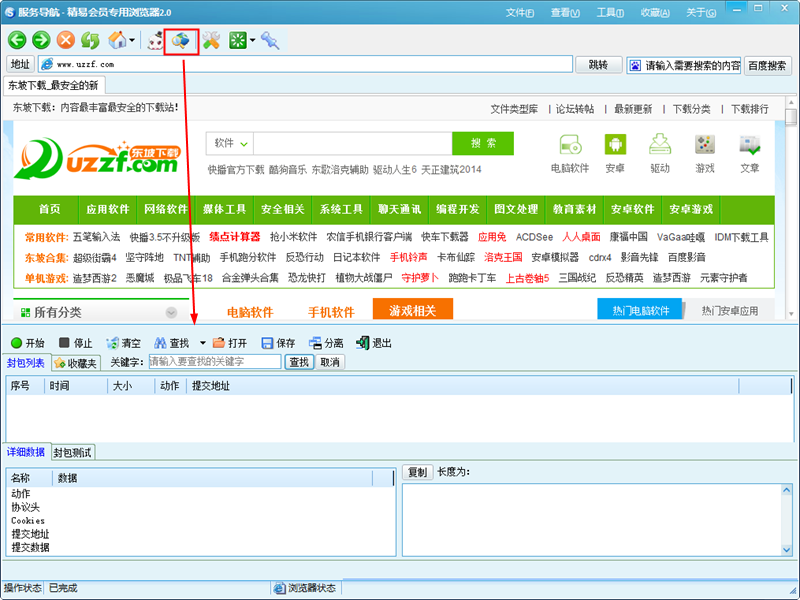Click the green forward arrow button
This screenshot has height=600, width=800.
[41, 40]
